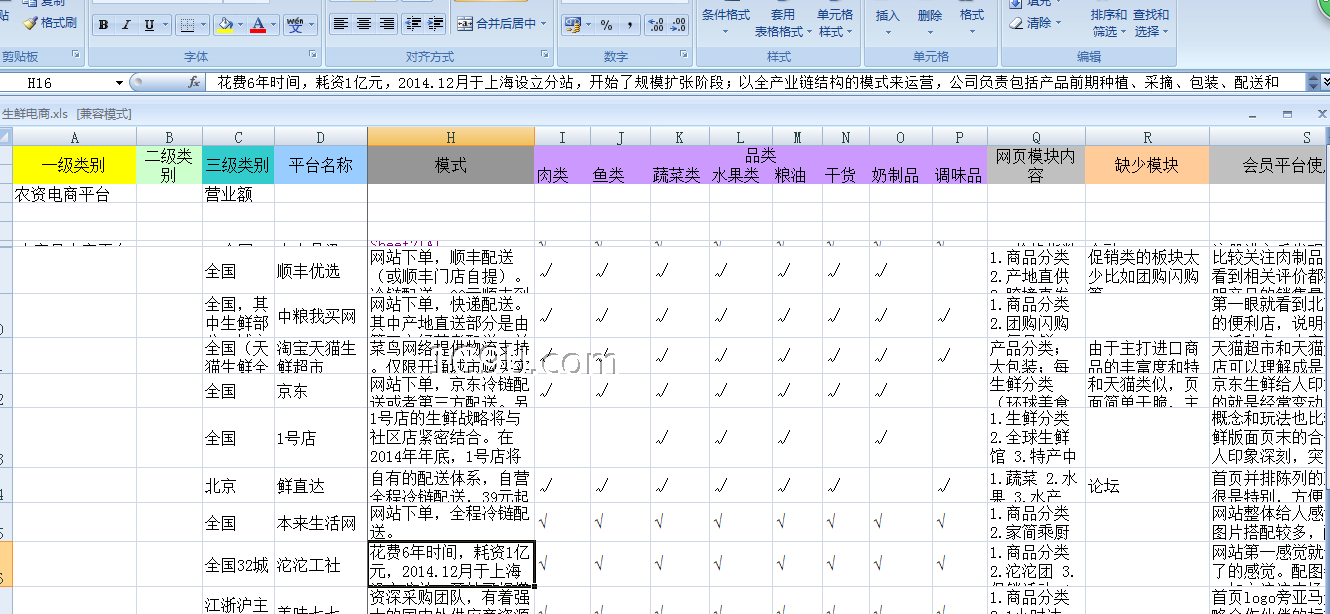Image resolution: width=1330 pixels, height=614 pixels.
Task: Open fill color dropdown arrow
Action: 241,25
